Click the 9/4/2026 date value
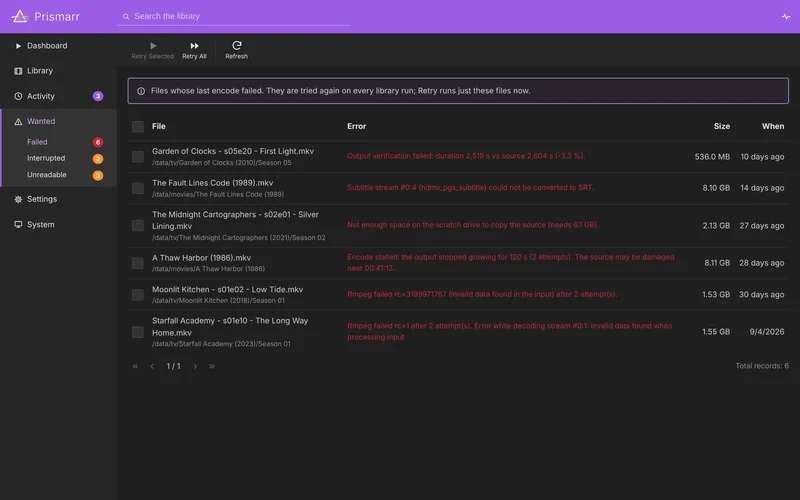800x500 pixels. tap(767, 332)
